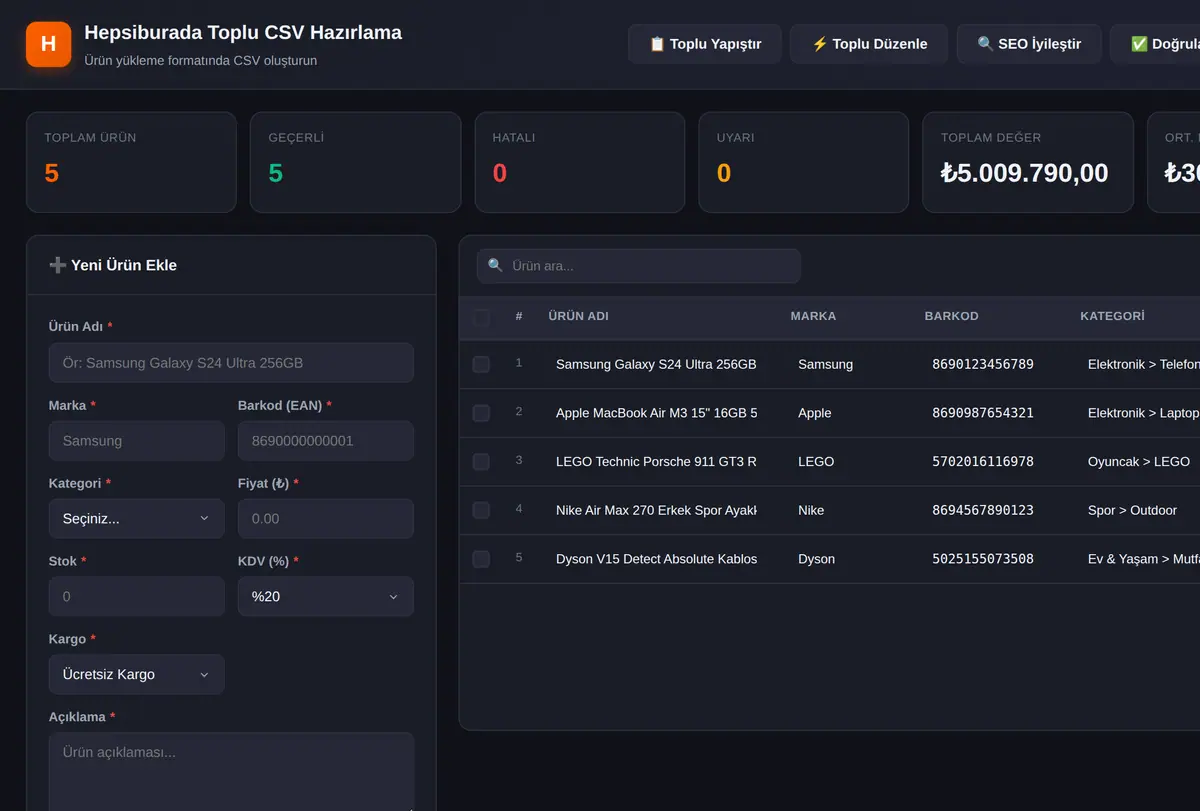
Task: Select the Stok quantity field
Action: click(136, 597)
